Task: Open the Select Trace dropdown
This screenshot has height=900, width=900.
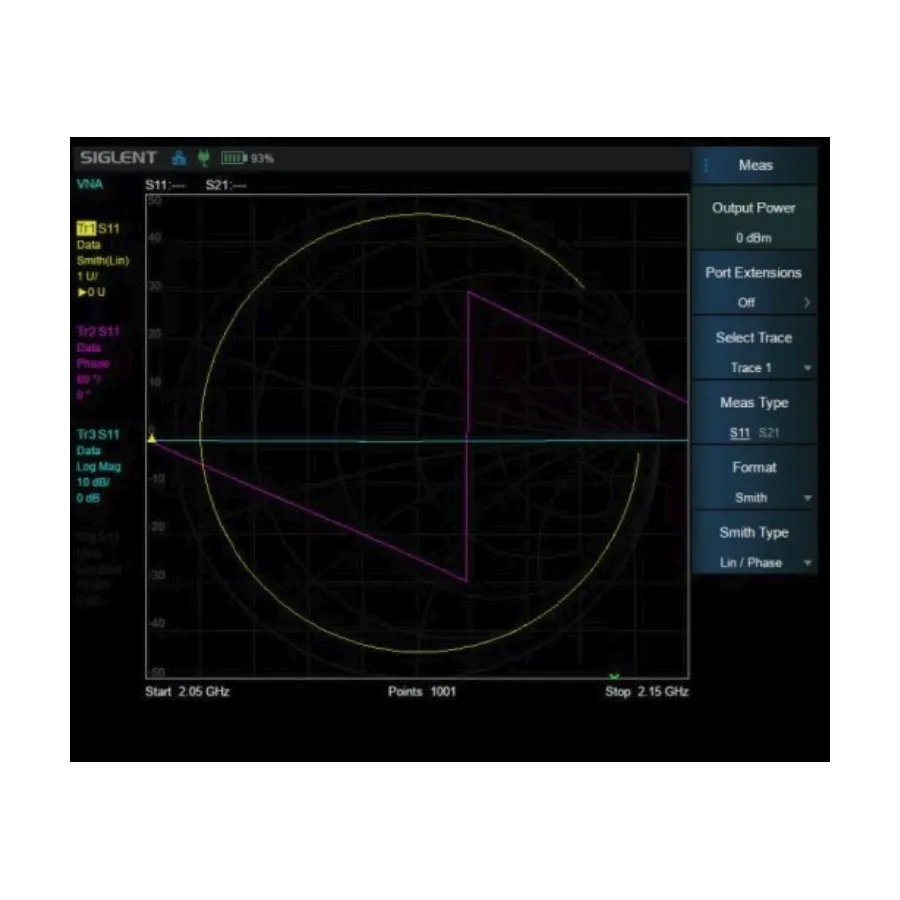Action: (753, 368)
